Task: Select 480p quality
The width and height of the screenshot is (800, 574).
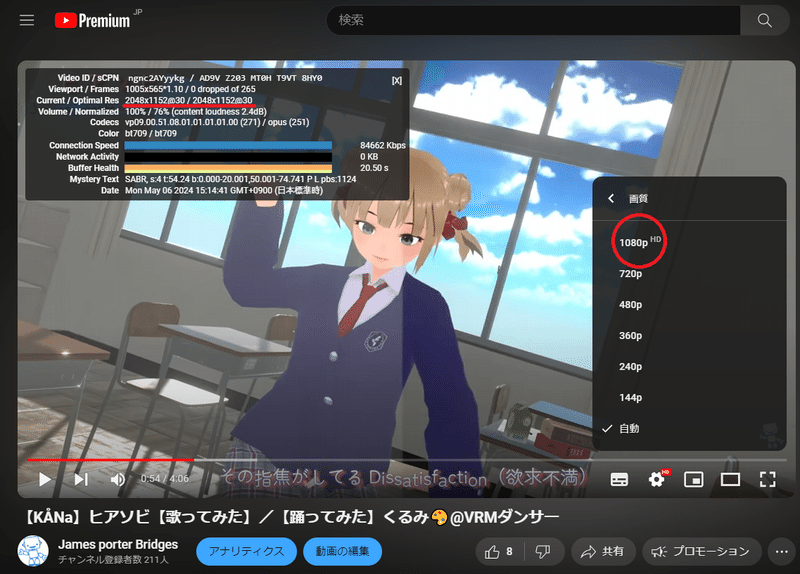Action: pos(689,305)
